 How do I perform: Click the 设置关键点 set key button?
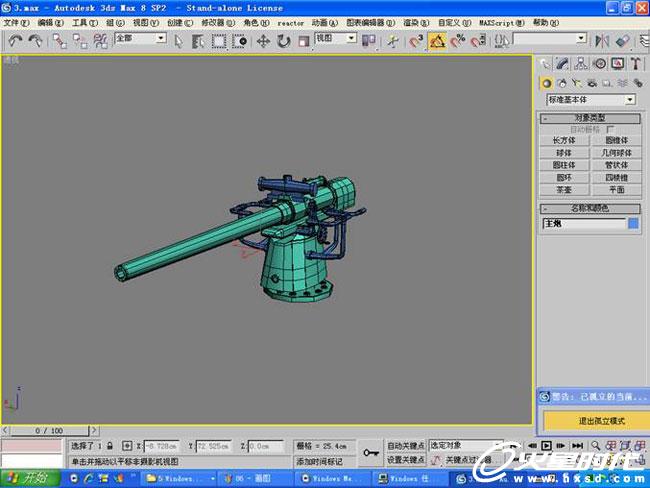coord(406,459)
